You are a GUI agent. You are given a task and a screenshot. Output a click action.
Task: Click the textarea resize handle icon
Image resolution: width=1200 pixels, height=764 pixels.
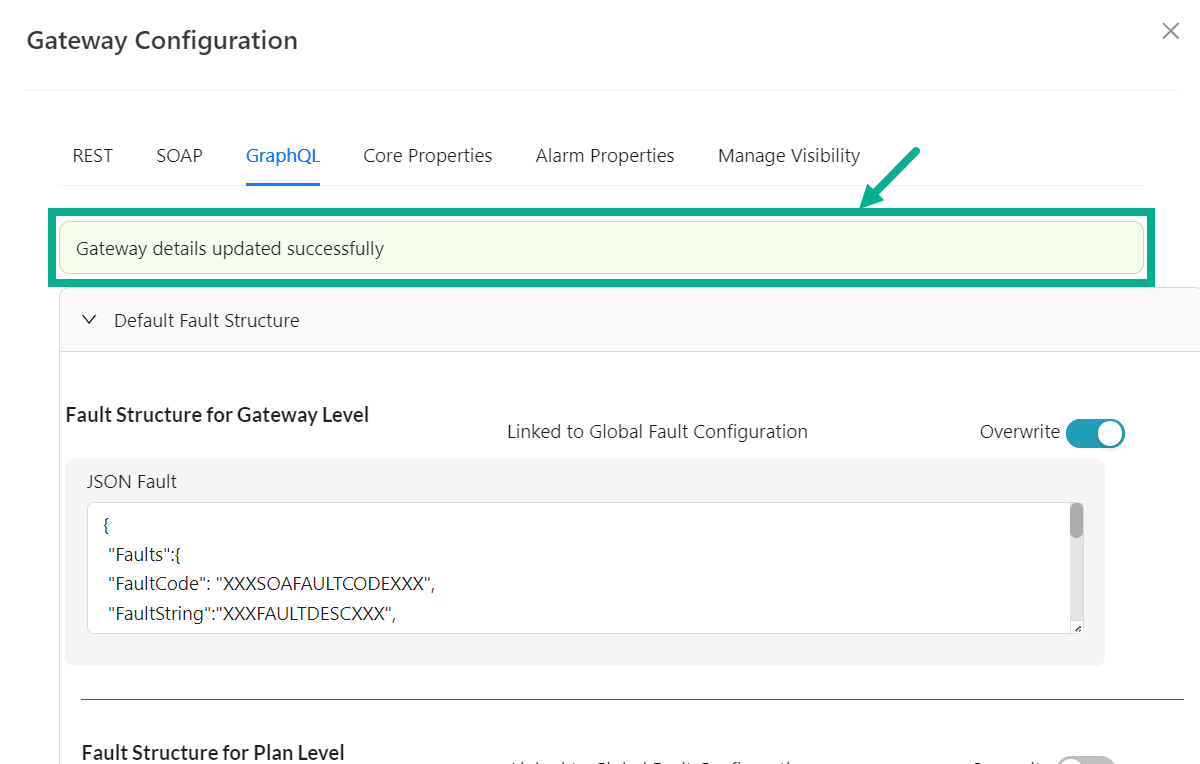[x=1076, y=627]
